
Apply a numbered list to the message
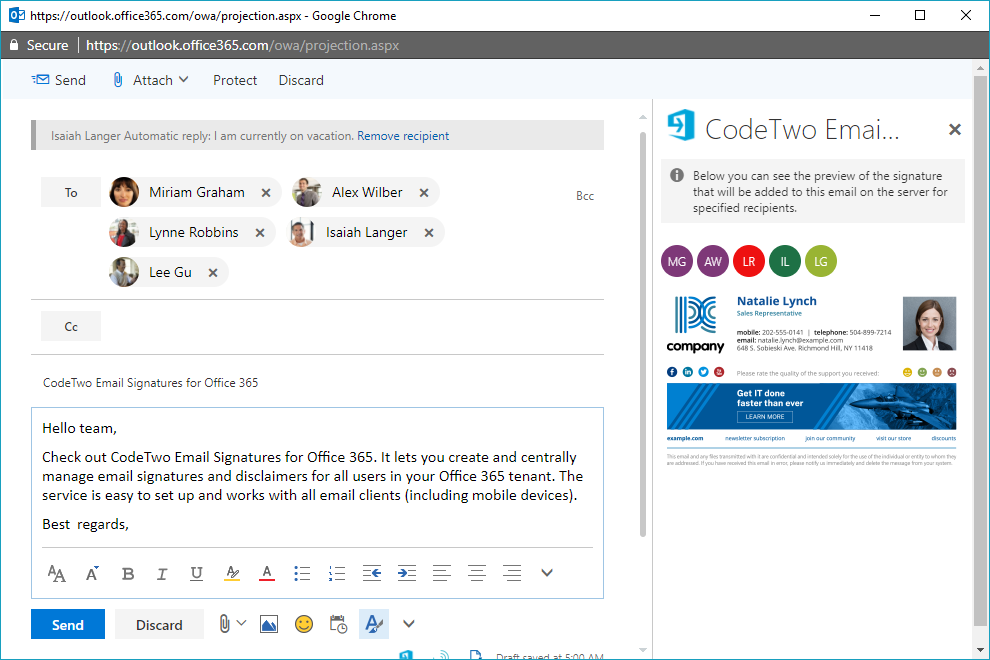point(337,572)
